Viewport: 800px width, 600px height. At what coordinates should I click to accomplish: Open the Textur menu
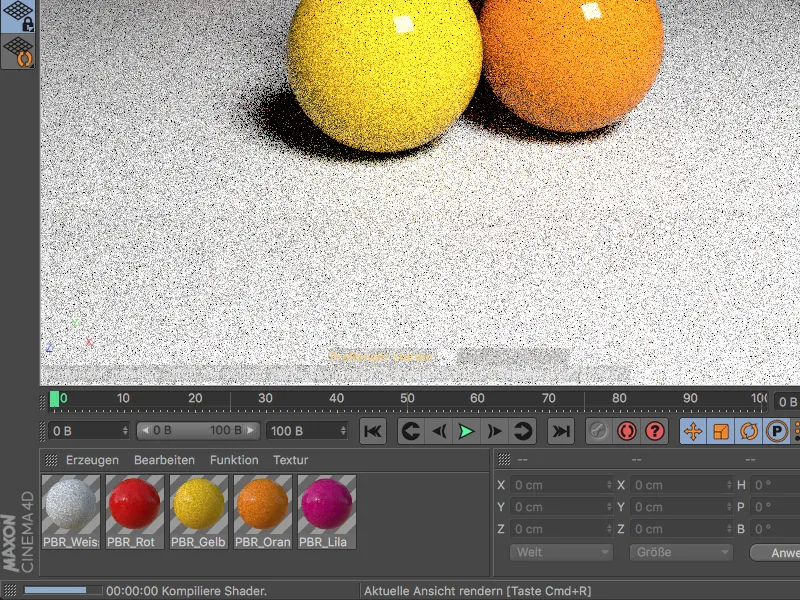pyautogui.click(x=291, y=460)
